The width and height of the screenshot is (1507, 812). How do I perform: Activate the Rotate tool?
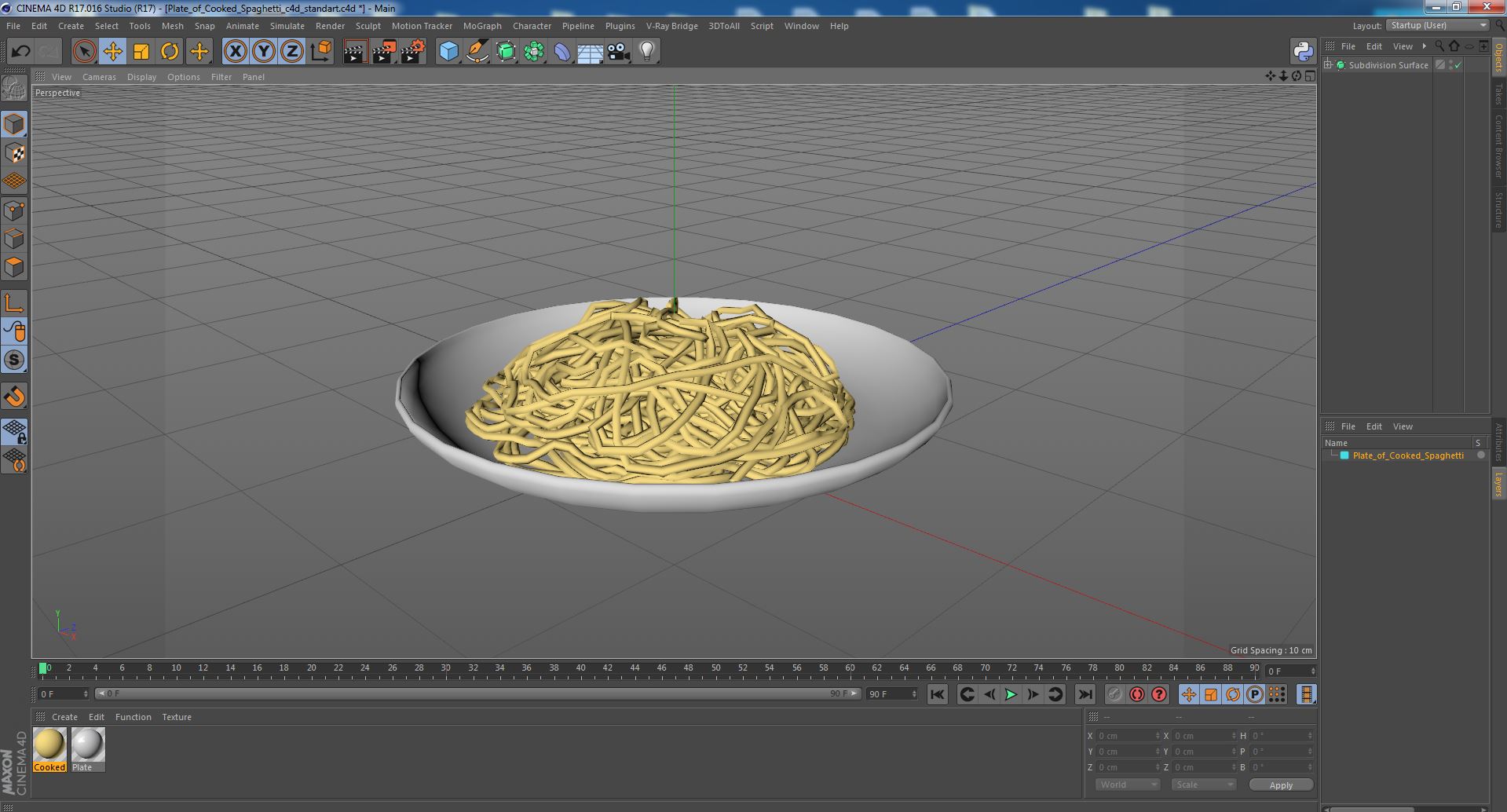[x=170, y=52]
